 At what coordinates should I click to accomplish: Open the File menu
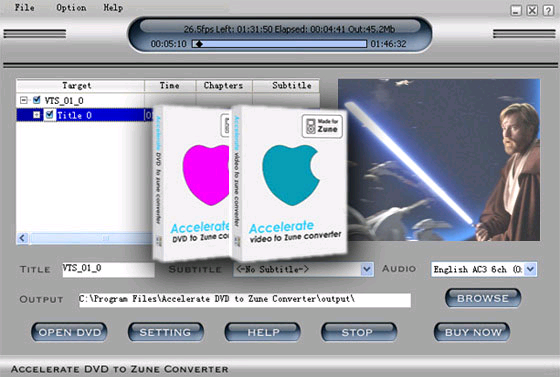[x=24, y=7]
